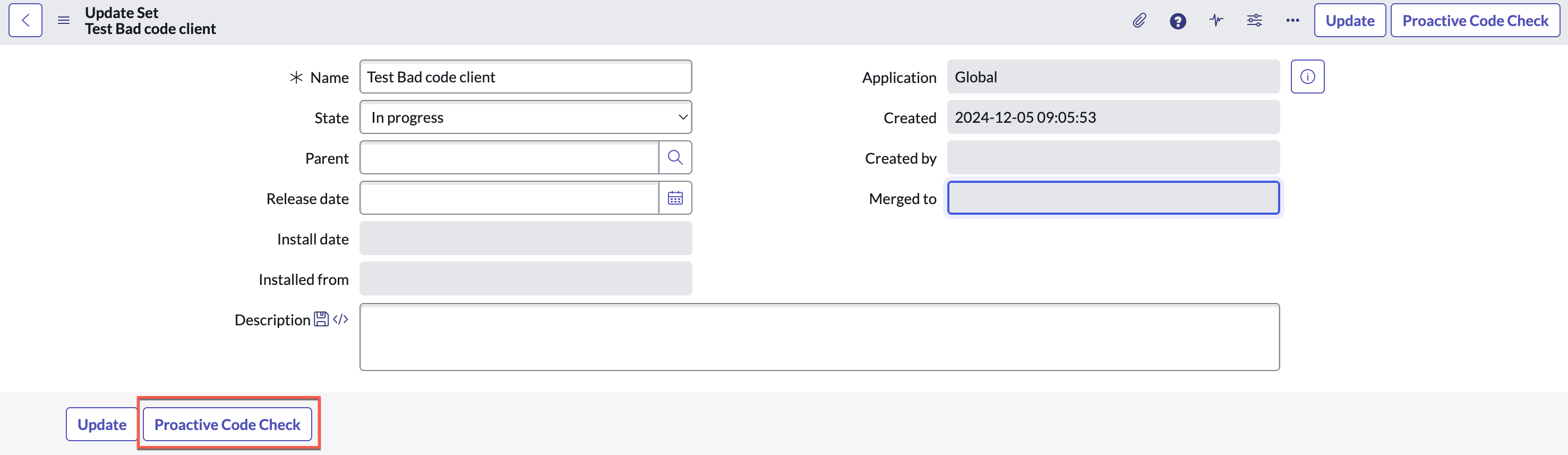
Task: Toggle Description HTML code view icon
Action: (x=340, y=319)
